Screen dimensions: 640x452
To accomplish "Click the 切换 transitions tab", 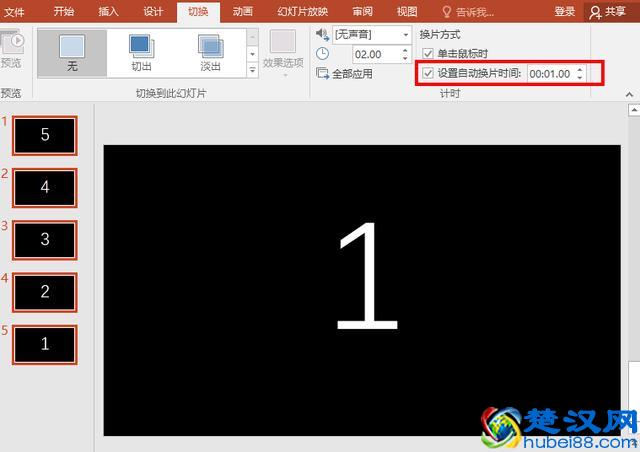I will point(198,12).
